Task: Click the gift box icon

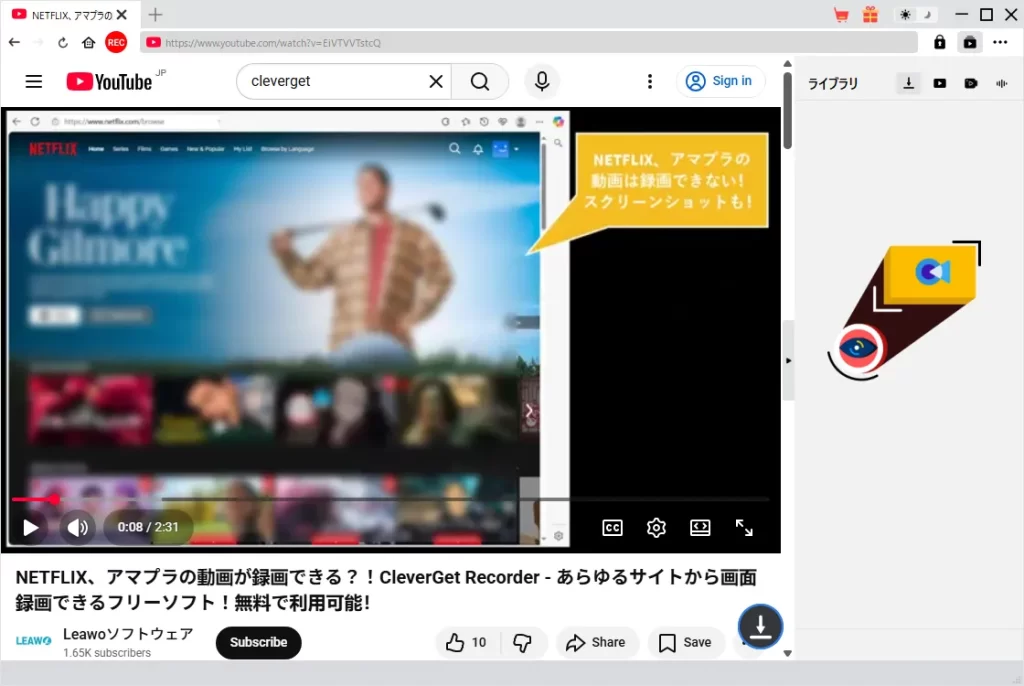Action: [x=870, y=15]
